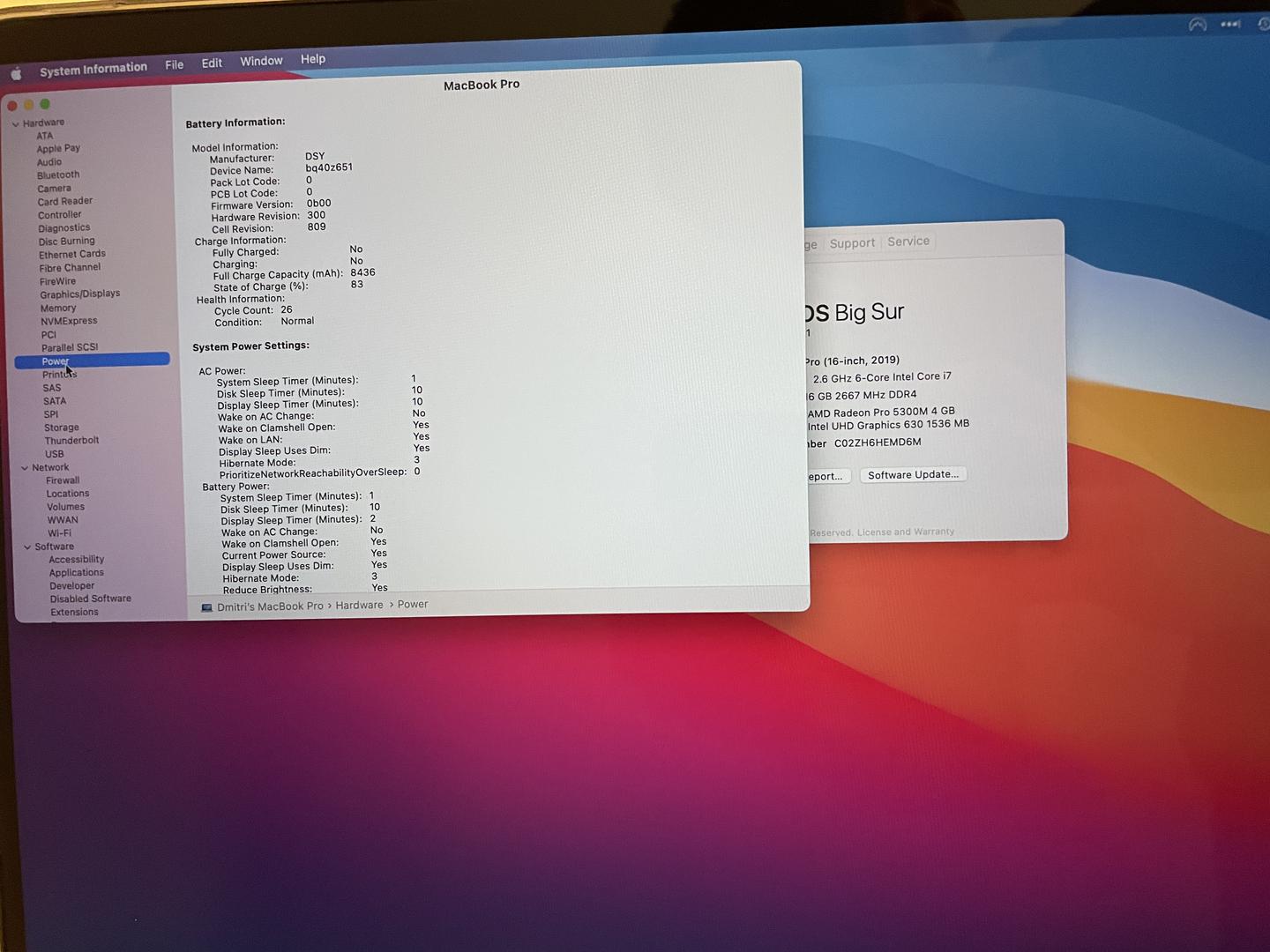Select Applications under Software
The height and width of the screenshot is (952, 1270).
(77, 573)
